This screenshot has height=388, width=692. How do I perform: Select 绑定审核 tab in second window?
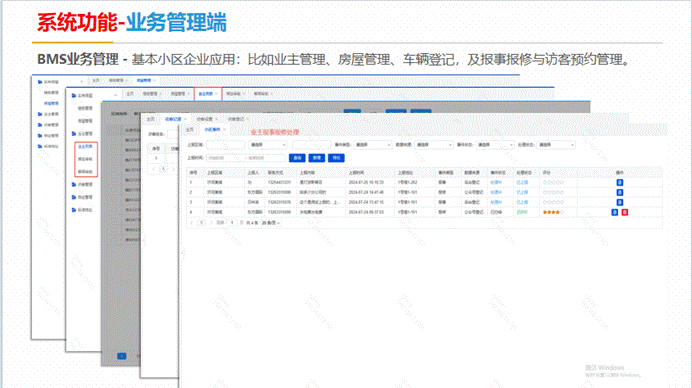pos(233,94)
